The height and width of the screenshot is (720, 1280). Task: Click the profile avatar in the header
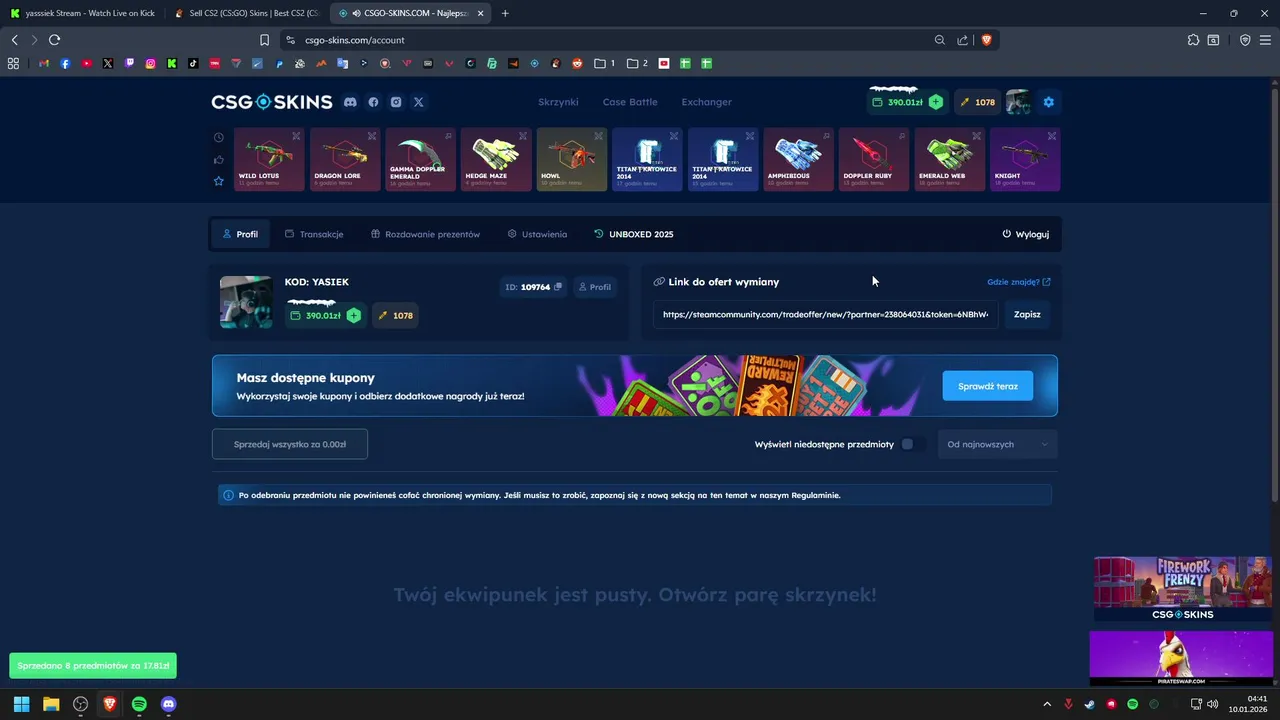point(1018,102)
